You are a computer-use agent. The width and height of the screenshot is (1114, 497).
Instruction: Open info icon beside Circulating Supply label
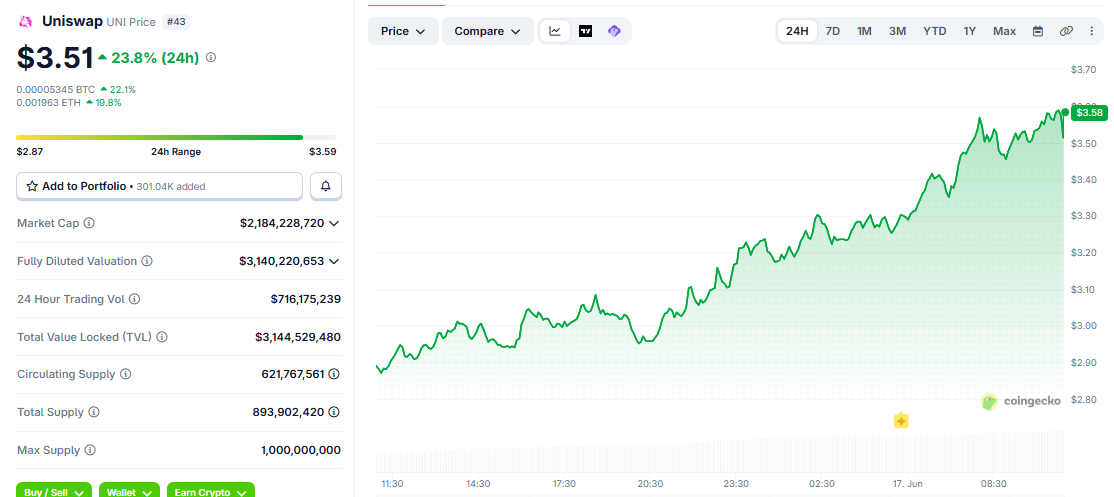[x=125, y=374]
